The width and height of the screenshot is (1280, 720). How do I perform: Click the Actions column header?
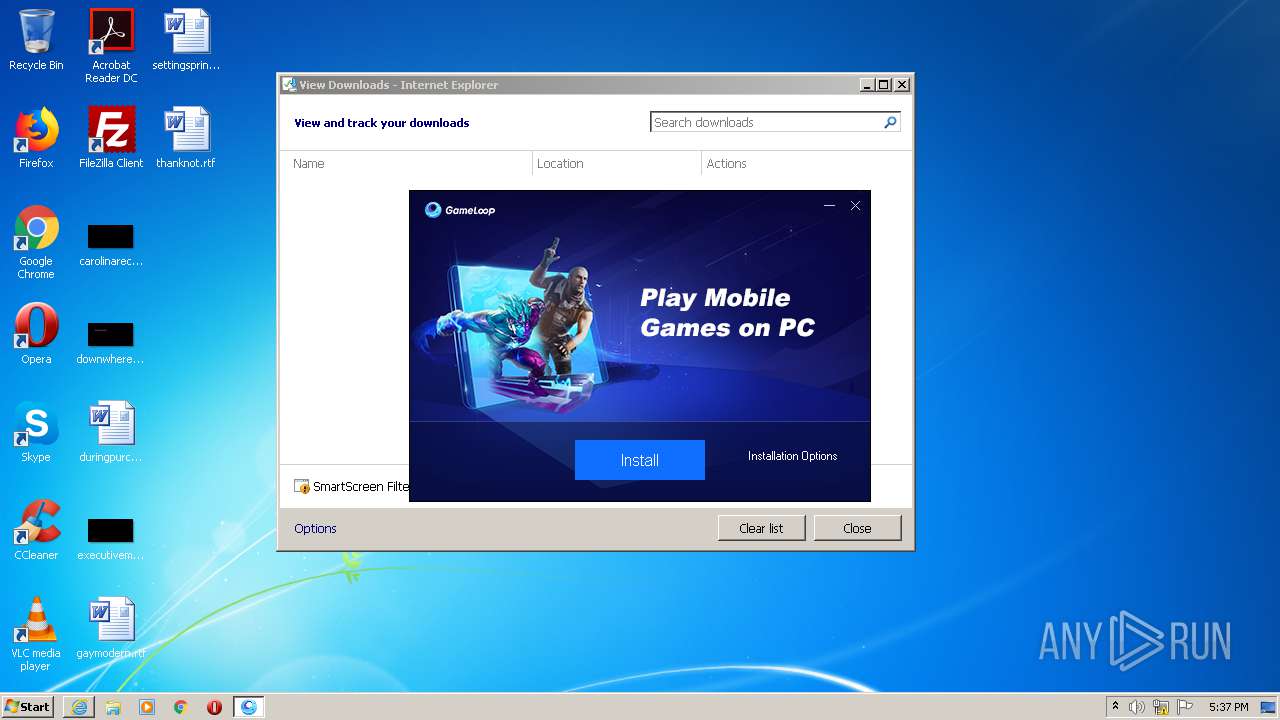[x=727, y=164]
